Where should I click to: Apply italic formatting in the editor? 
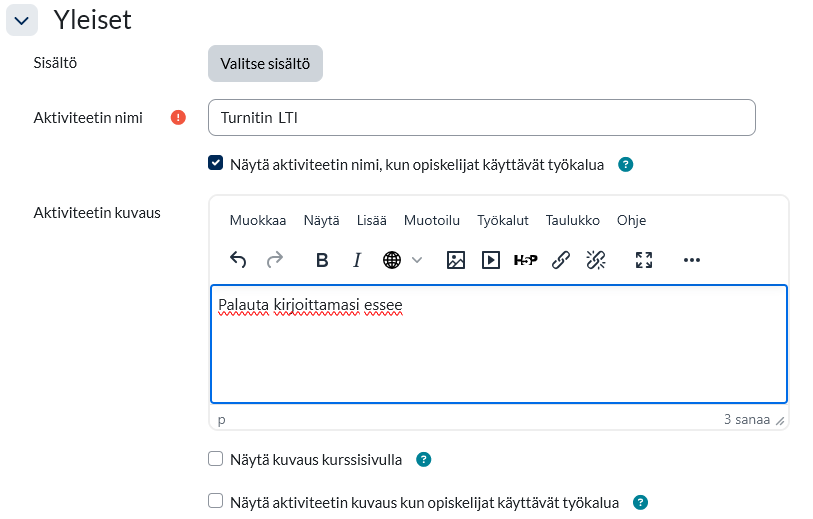point(356,260)
